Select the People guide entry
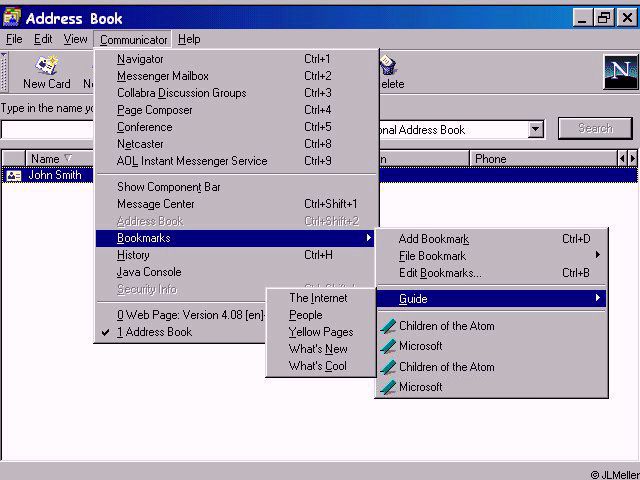The height and width of the screenshot is (480, 640). click(x=320, y=315)
